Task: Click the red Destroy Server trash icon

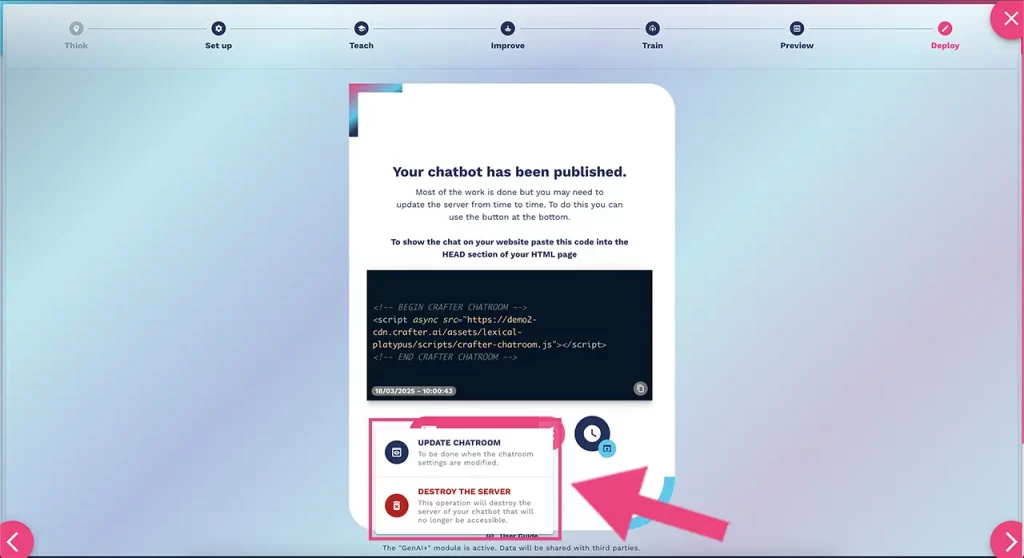Action: pos(396,506)
